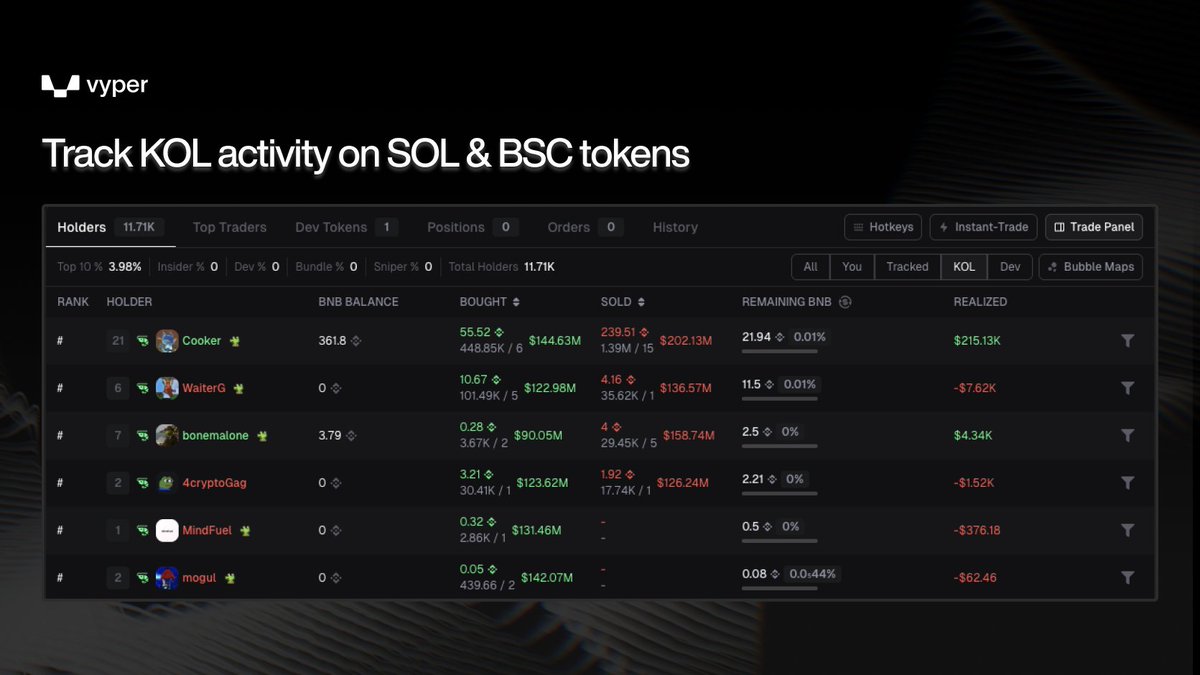The image size is (1200, 675).
Task: Sort by the BOUGHT column
Action: (490, 302)
